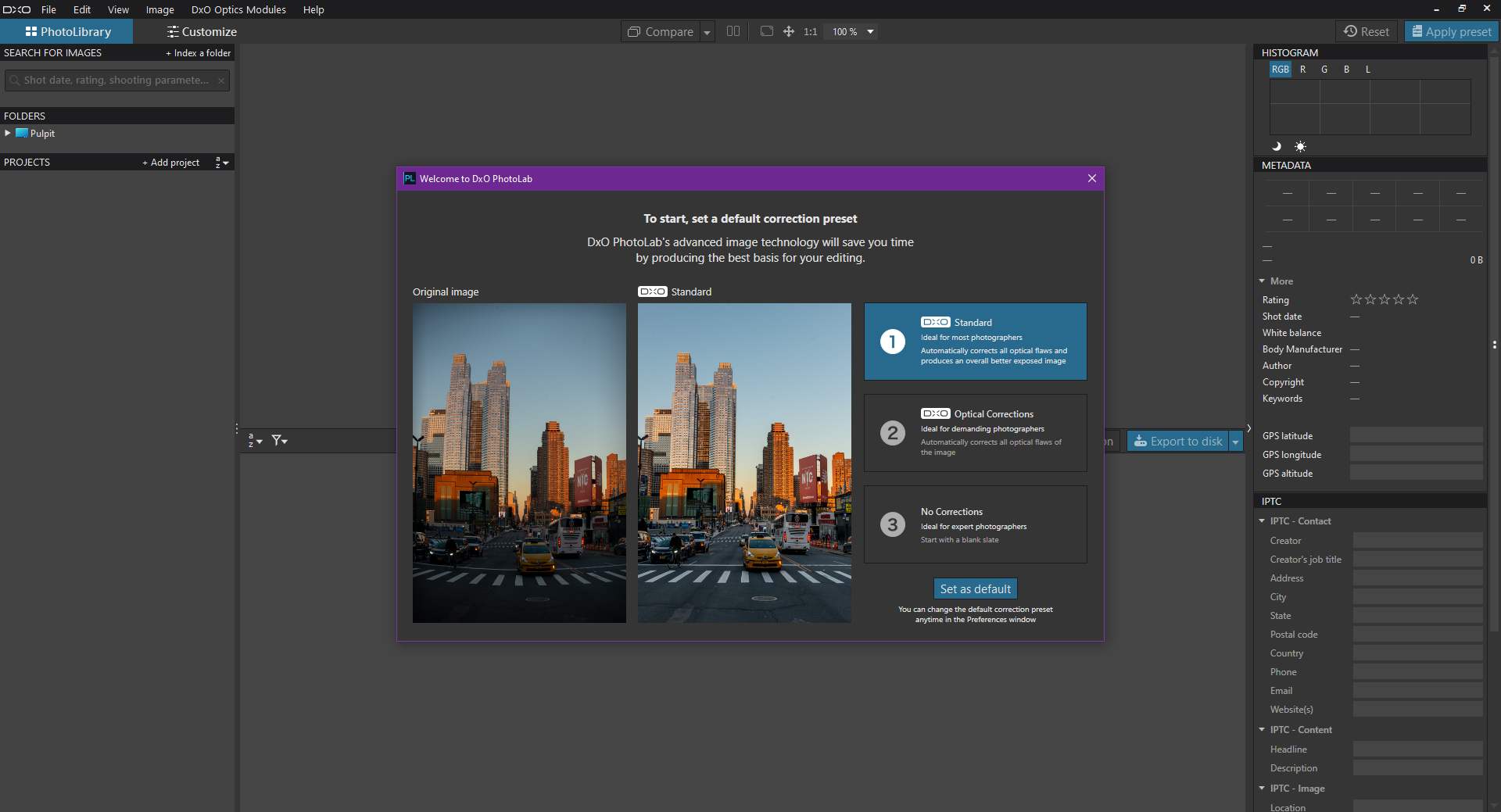Expand the Pulpit folder tree
The width and height of the screenshot is (1501, 812).
click(x=8, y=133)
